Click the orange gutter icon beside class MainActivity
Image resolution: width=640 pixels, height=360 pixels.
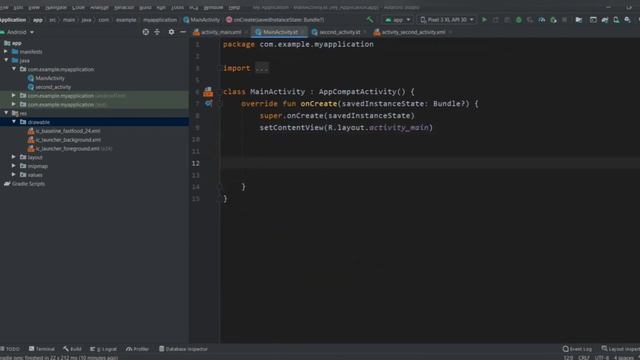point(208,92)
